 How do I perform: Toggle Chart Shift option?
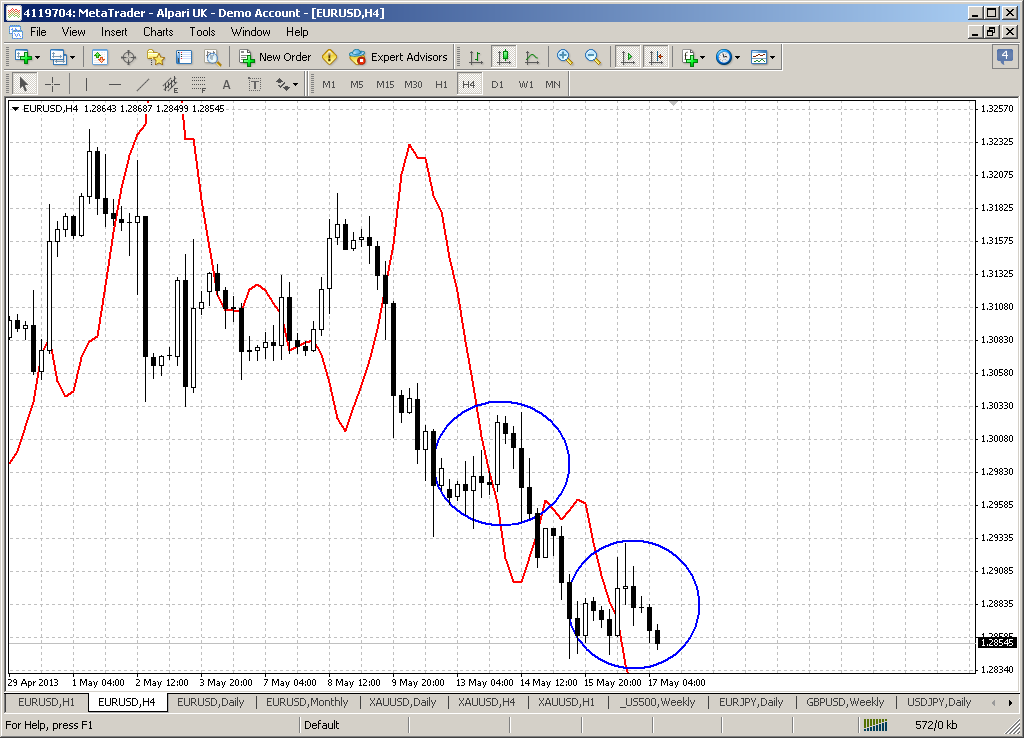pyautogui.click(x=656, y=57)
